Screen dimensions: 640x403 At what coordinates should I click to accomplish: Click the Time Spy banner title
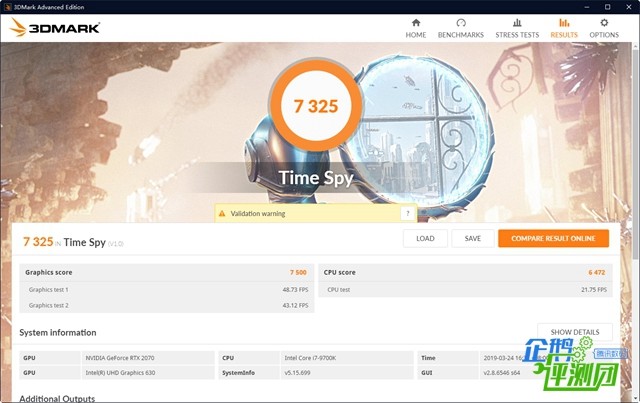316,178
